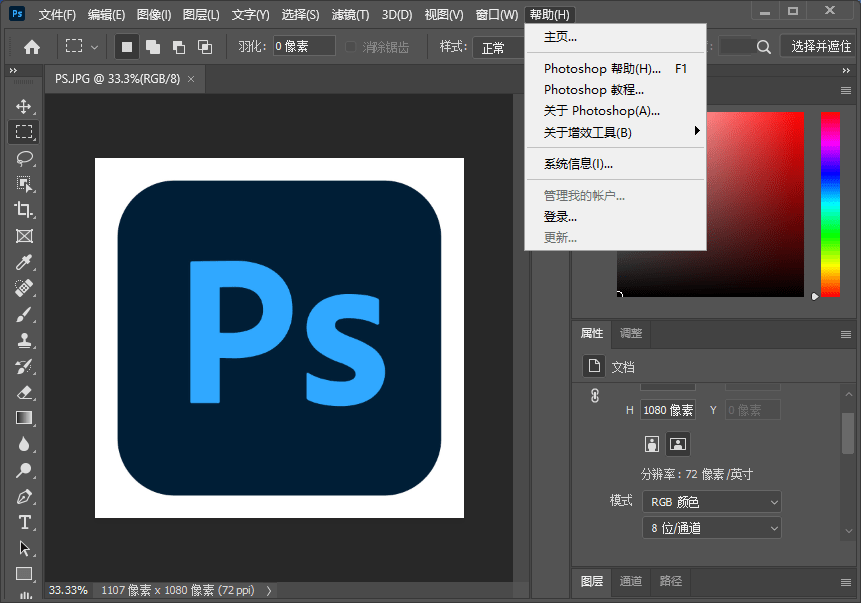
Task: Toggle the anti-alias checkbox (消除锯齿)
Action: [350, 47]
